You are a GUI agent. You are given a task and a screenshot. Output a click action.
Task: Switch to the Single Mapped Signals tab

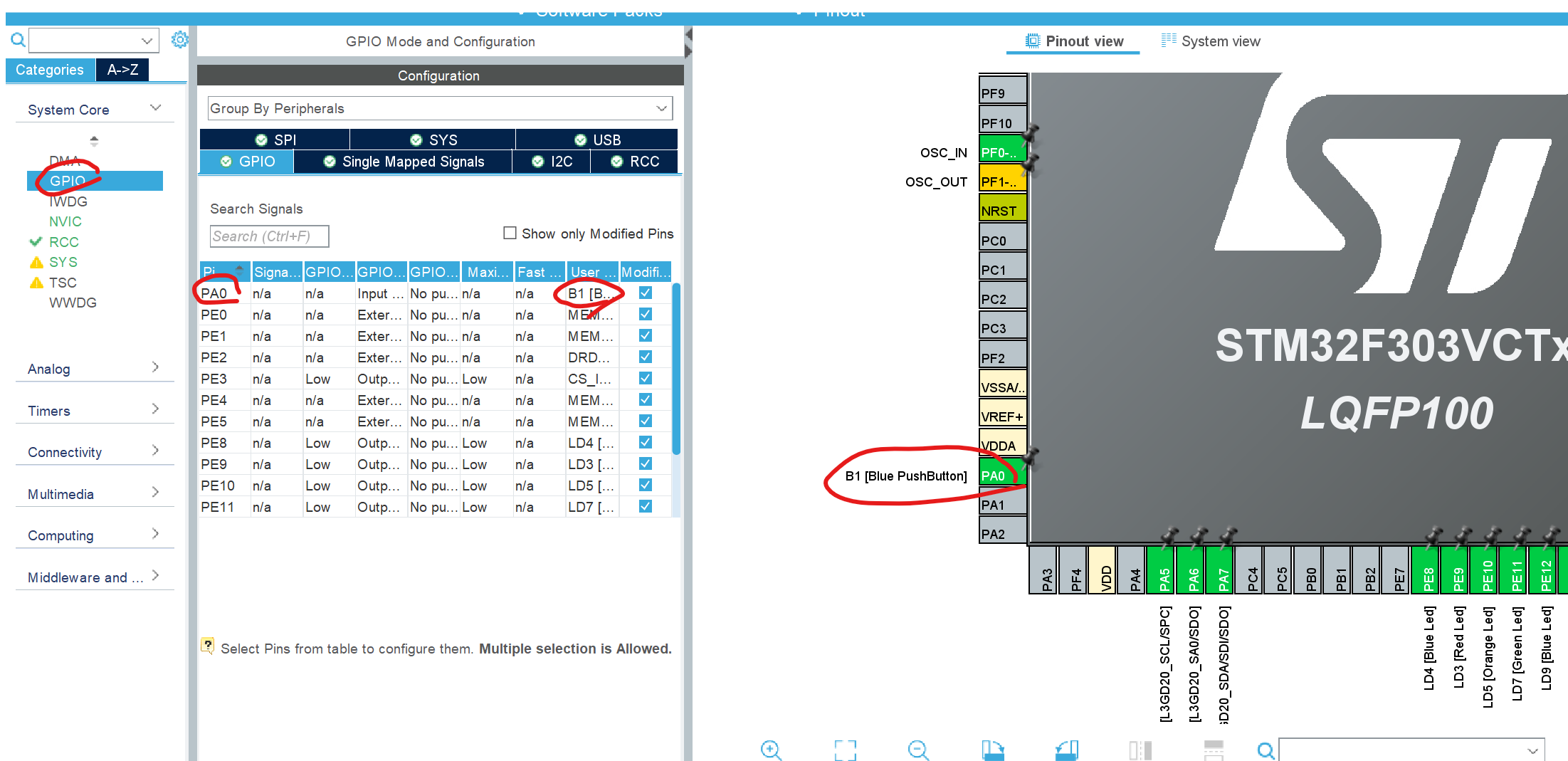403,162
